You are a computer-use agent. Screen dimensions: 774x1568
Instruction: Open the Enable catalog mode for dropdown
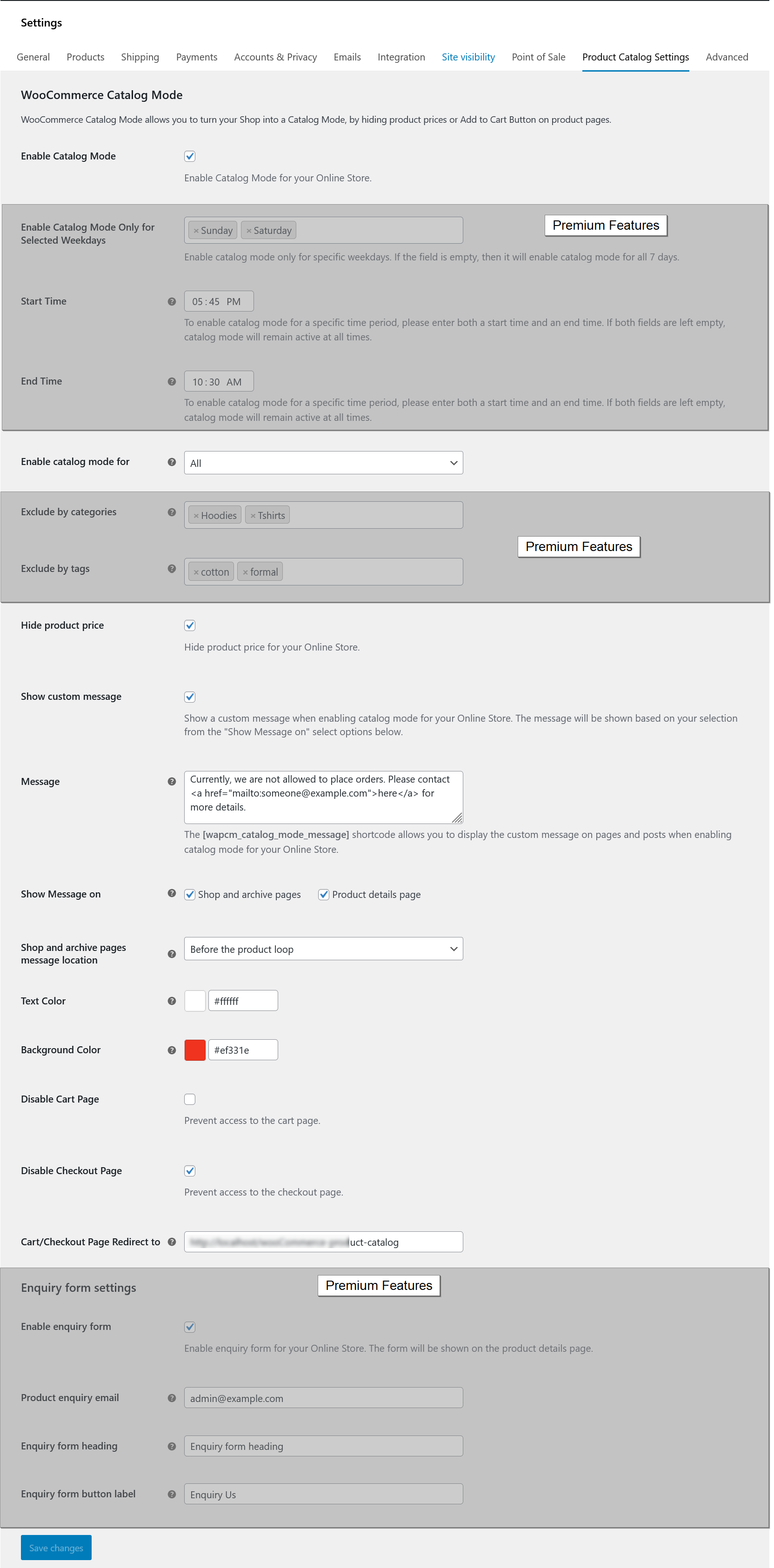point(323,463)
